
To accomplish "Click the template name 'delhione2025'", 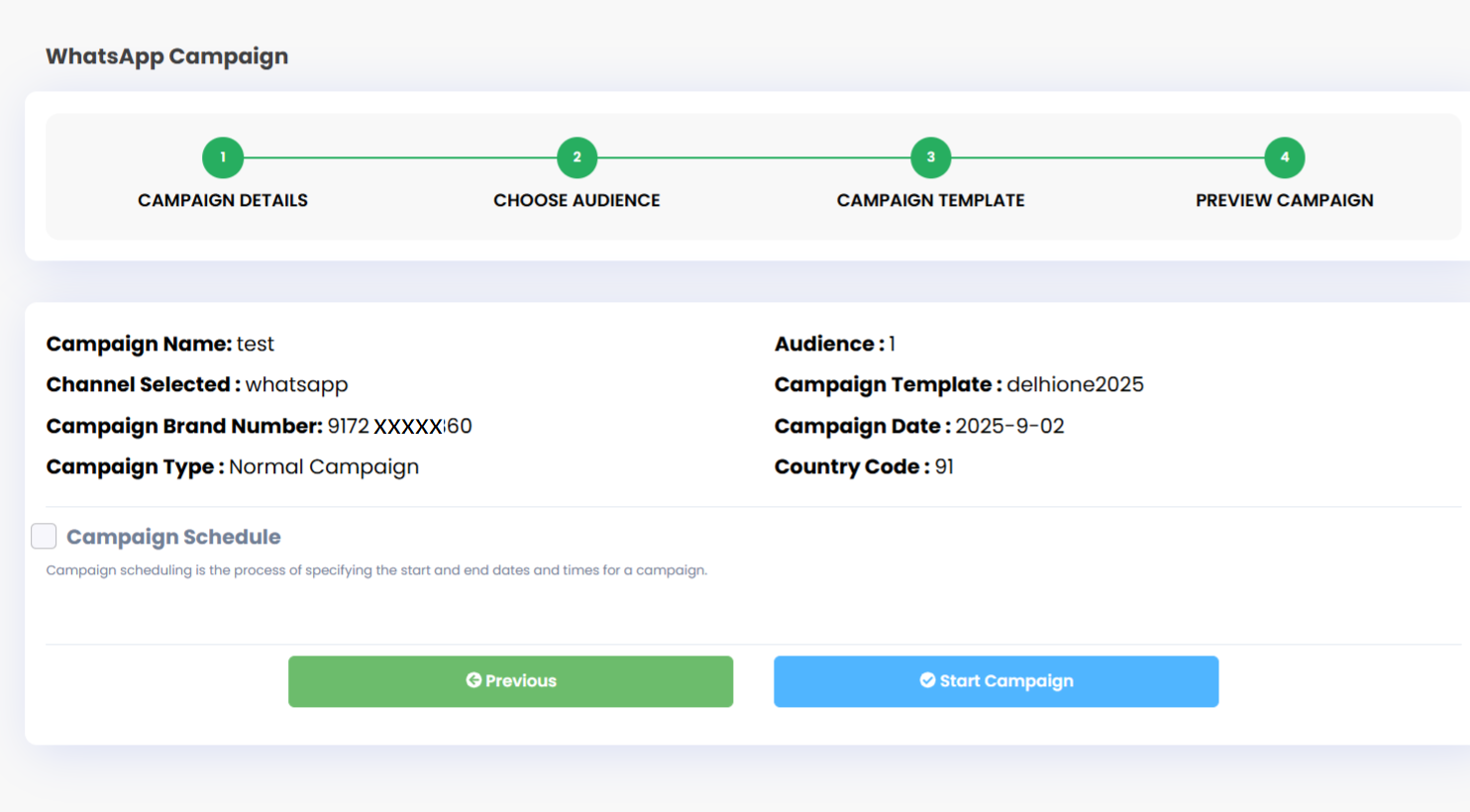I will (x=1075, y=384).
